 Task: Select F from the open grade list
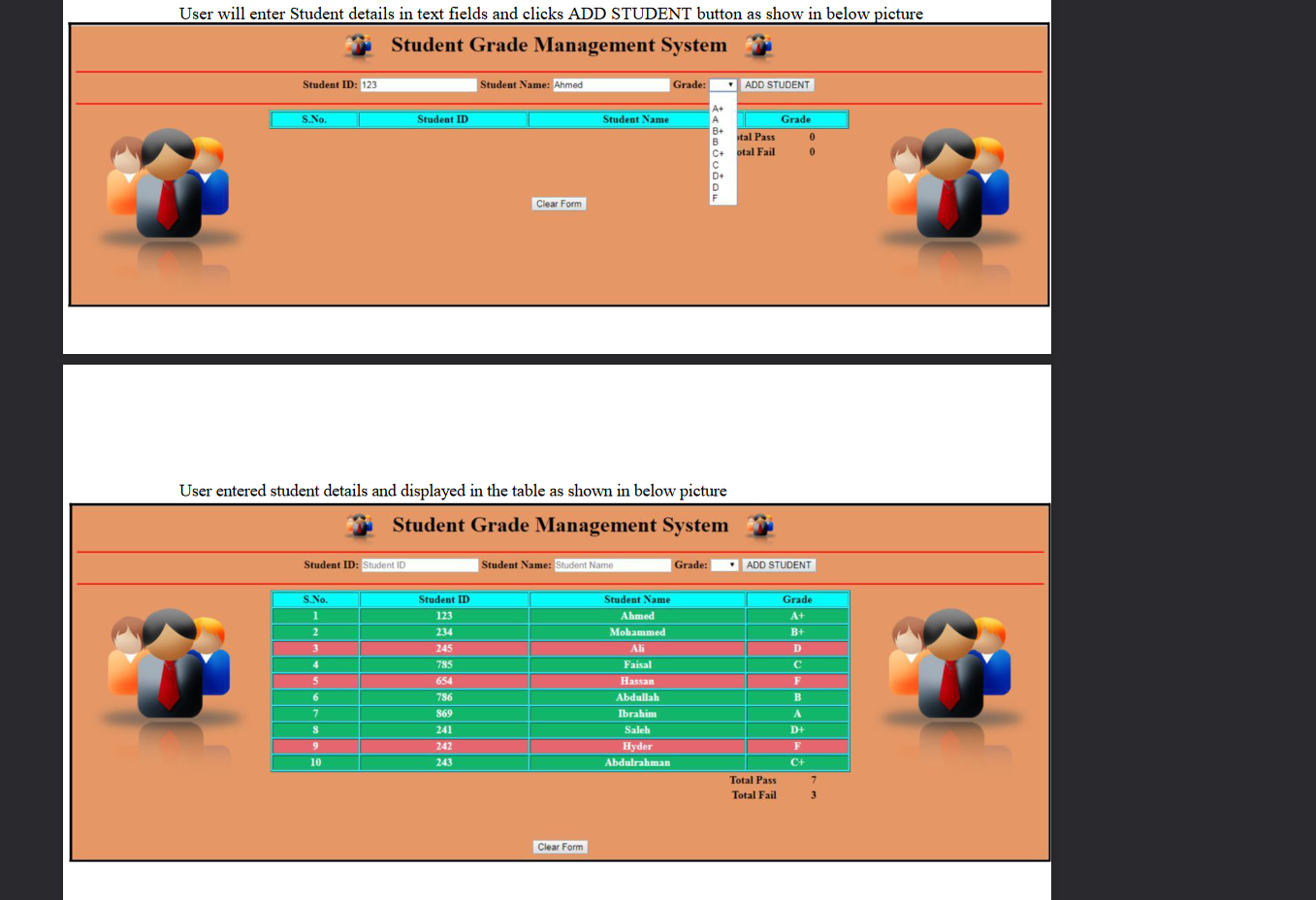[x=716, y=198]
